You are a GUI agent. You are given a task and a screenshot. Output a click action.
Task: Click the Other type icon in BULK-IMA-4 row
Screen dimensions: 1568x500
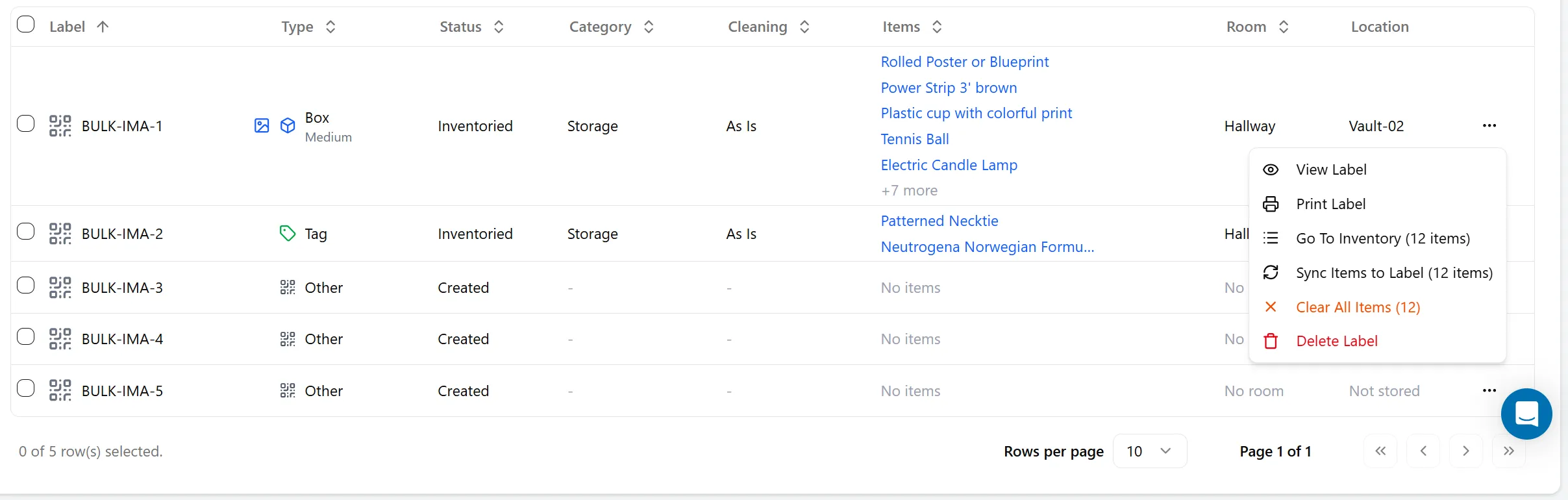click(288, 339)
